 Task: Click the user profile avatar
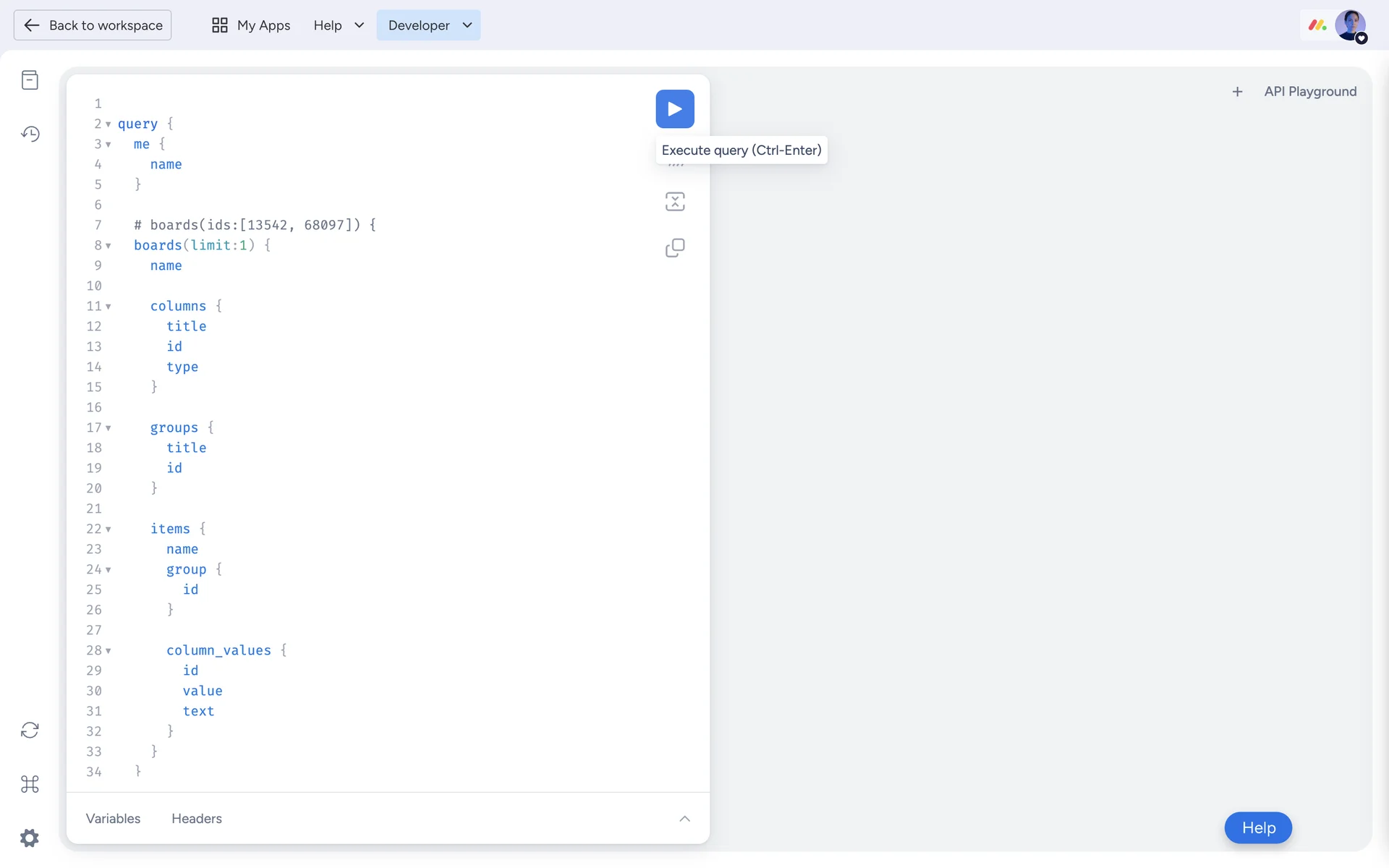pyautogui.click(x=1349, y=25)
